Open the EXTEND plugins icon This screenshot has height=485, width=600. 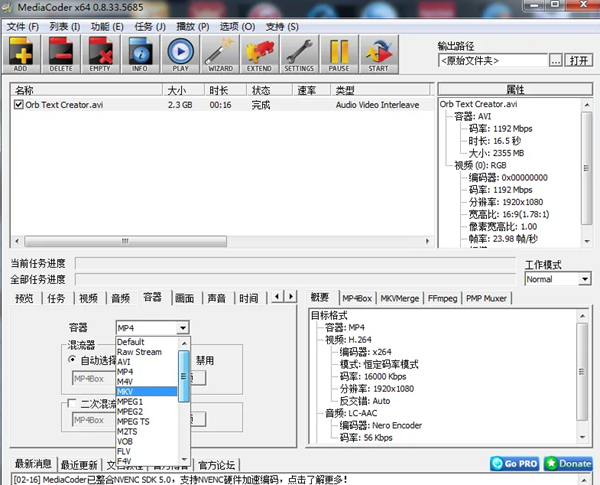coord(259,54)
